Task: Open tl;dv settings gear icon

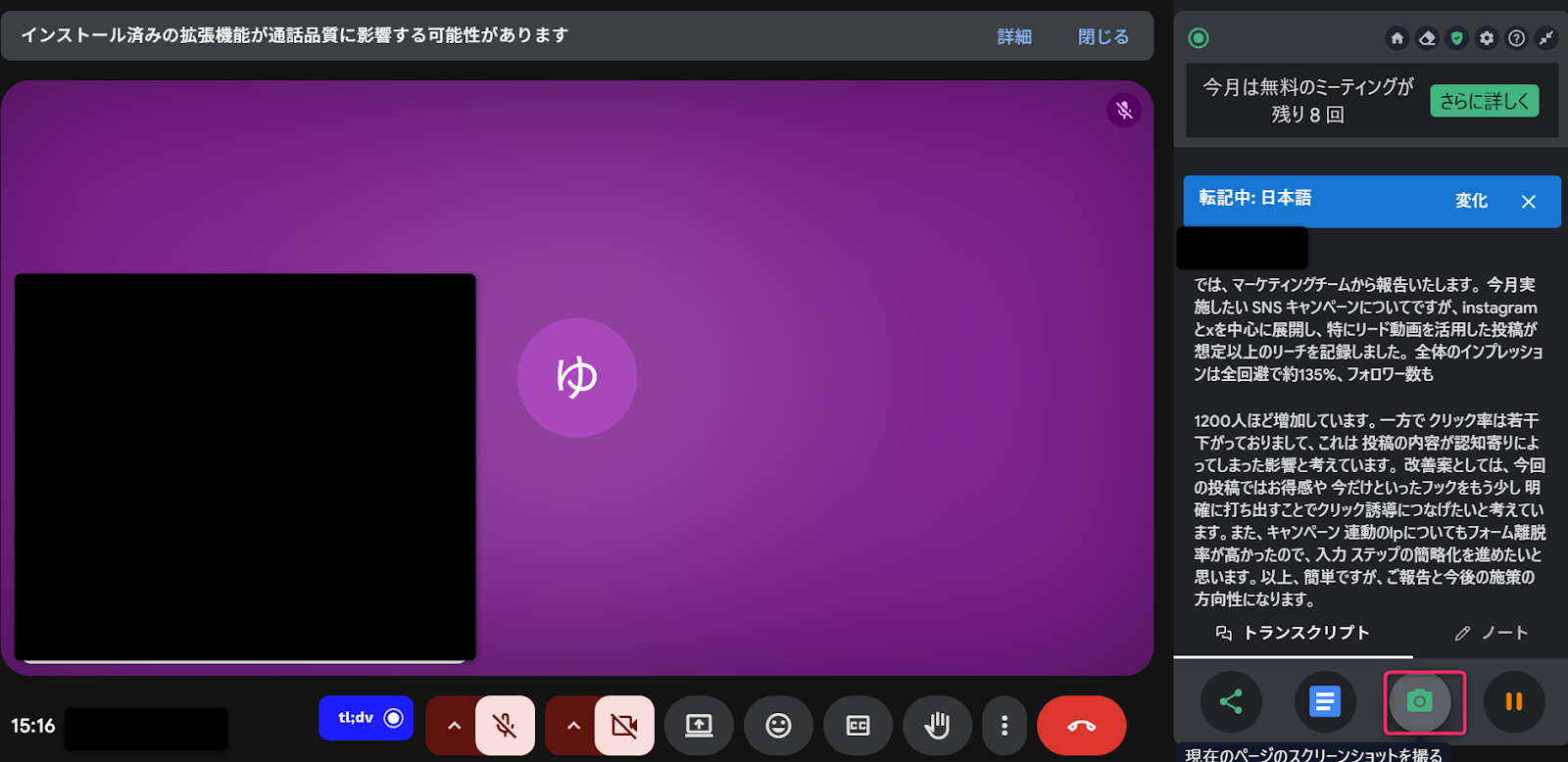Action: point(1487,38)
